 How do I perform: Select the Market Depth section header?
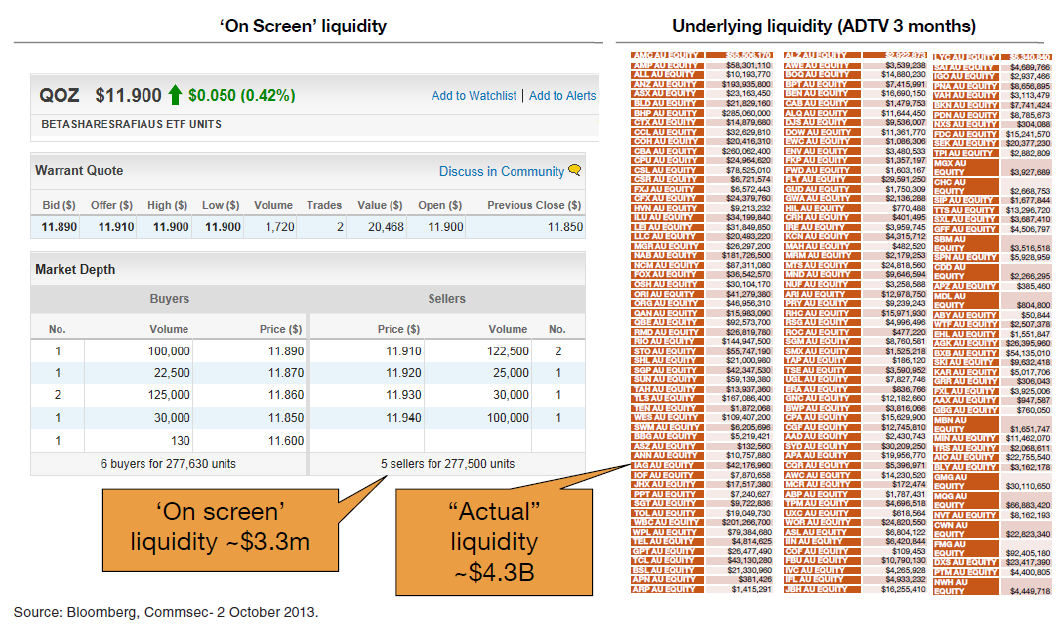point(75,270)
